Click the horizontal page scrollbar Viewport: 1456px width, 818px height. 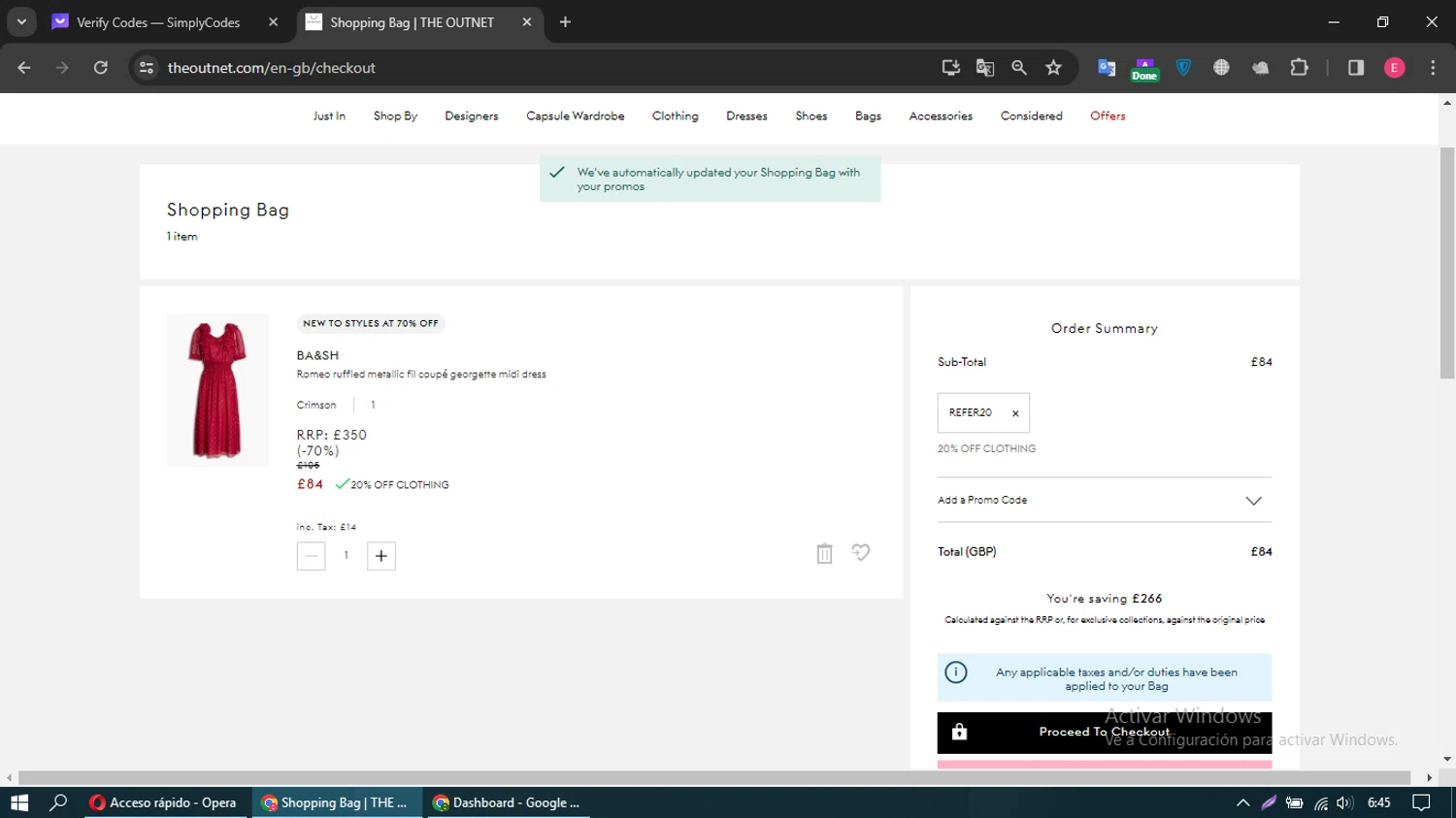tap(714, 777)
